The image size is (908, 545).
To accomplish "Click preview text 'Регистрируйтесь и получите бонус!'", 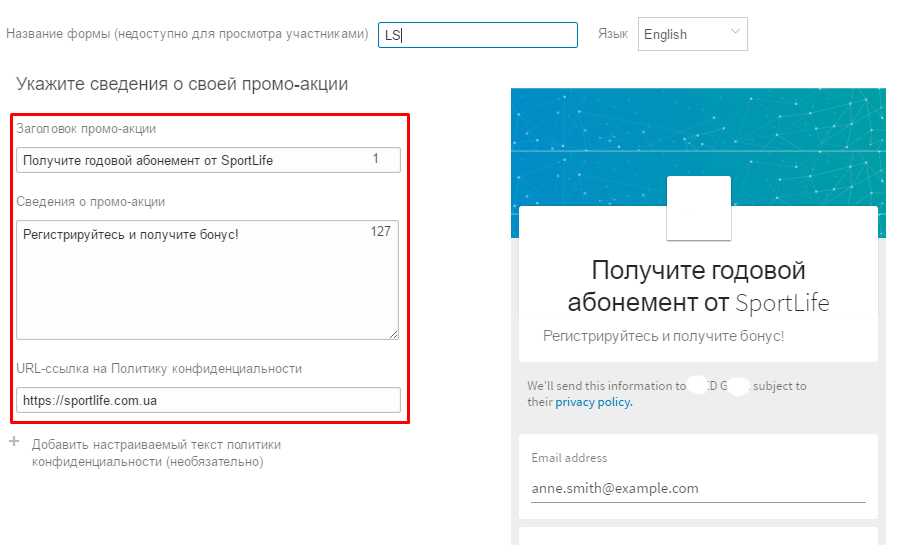I will coord(664,336).
